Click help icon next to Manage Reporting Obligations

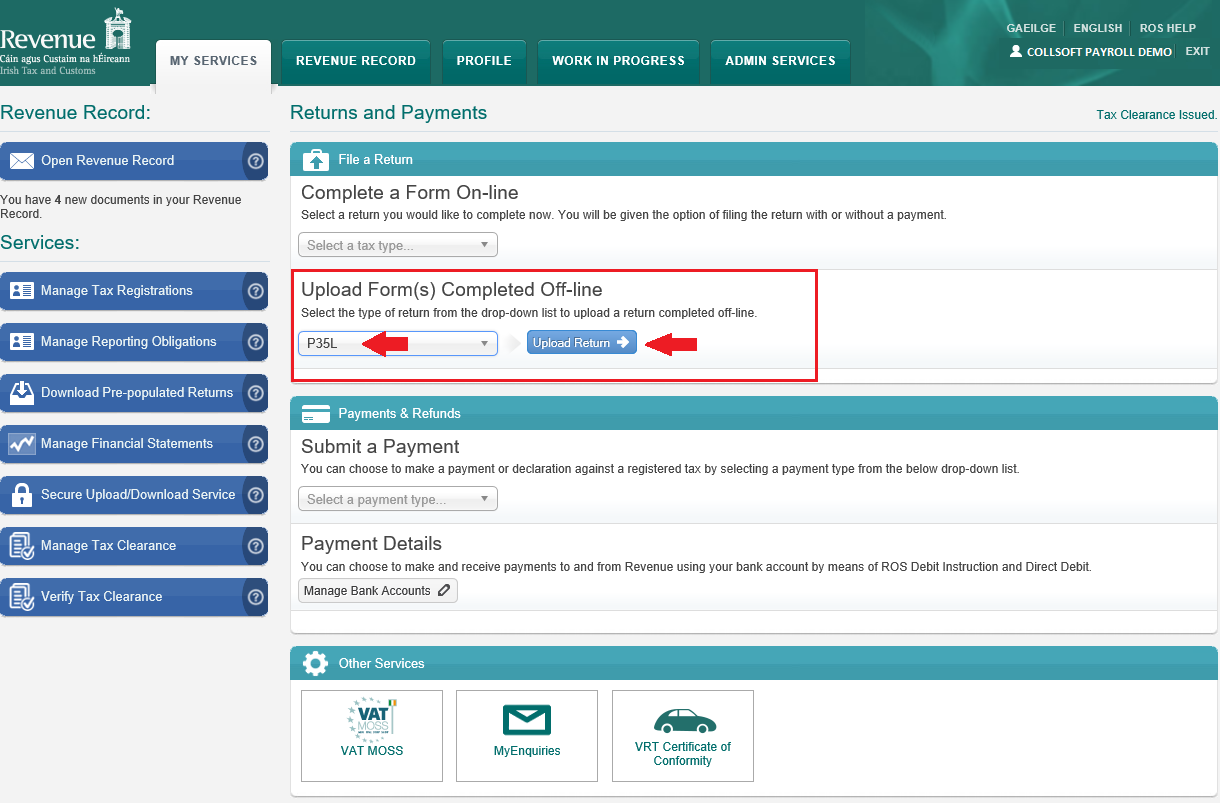(x=255, y=342)
